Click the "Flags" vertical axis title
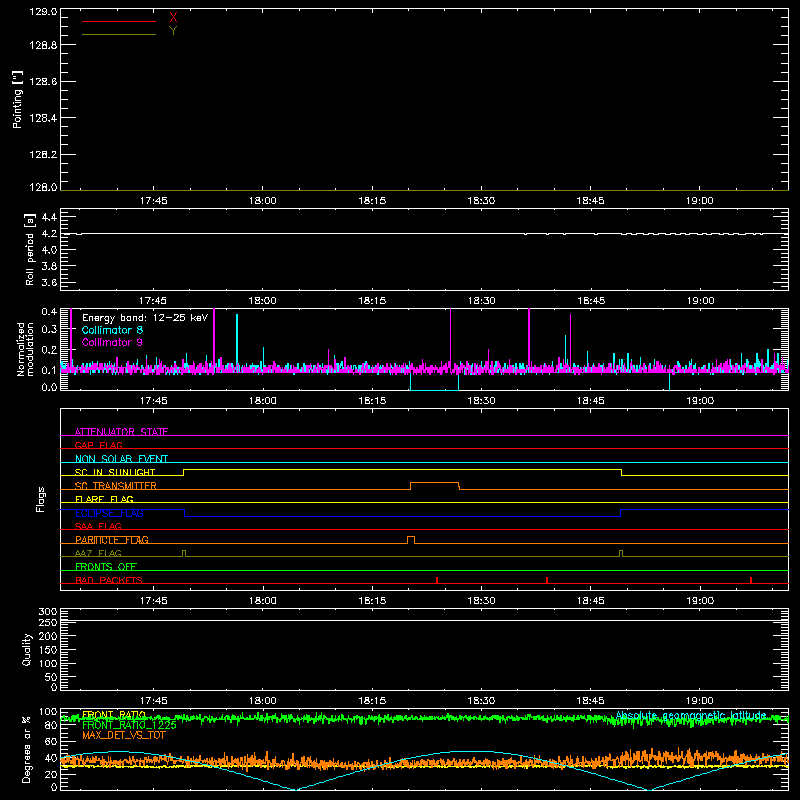 (x=40, y=499)
